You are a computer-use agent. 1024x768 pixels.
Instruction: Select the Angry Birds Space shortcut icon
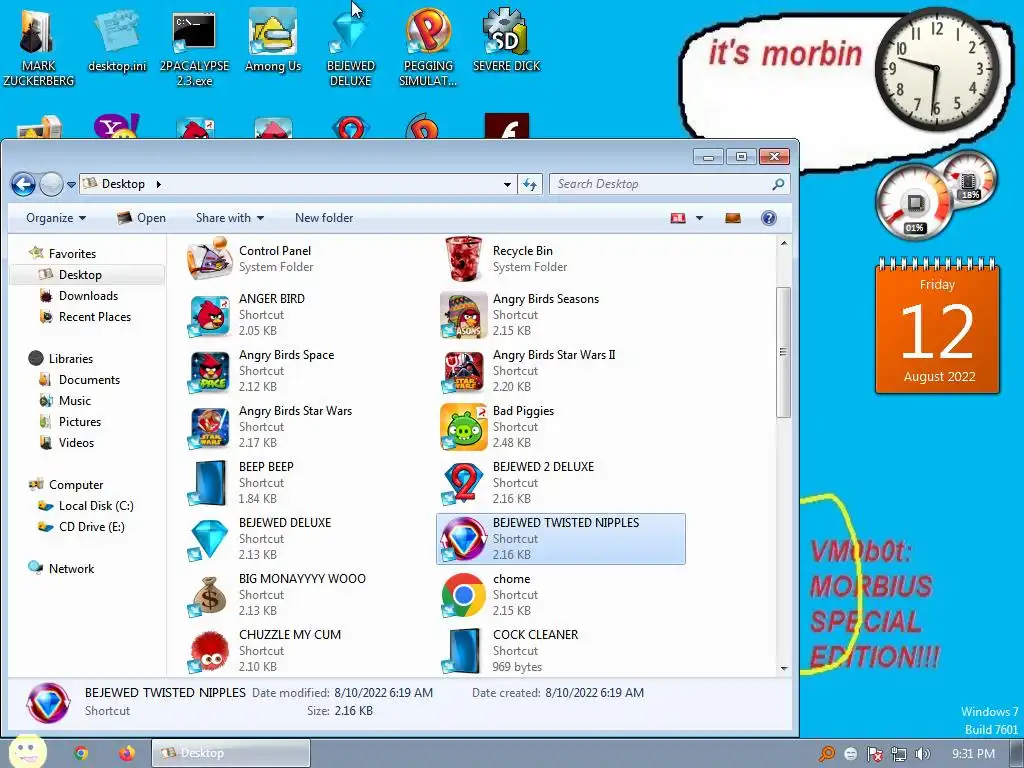(210, 372)
